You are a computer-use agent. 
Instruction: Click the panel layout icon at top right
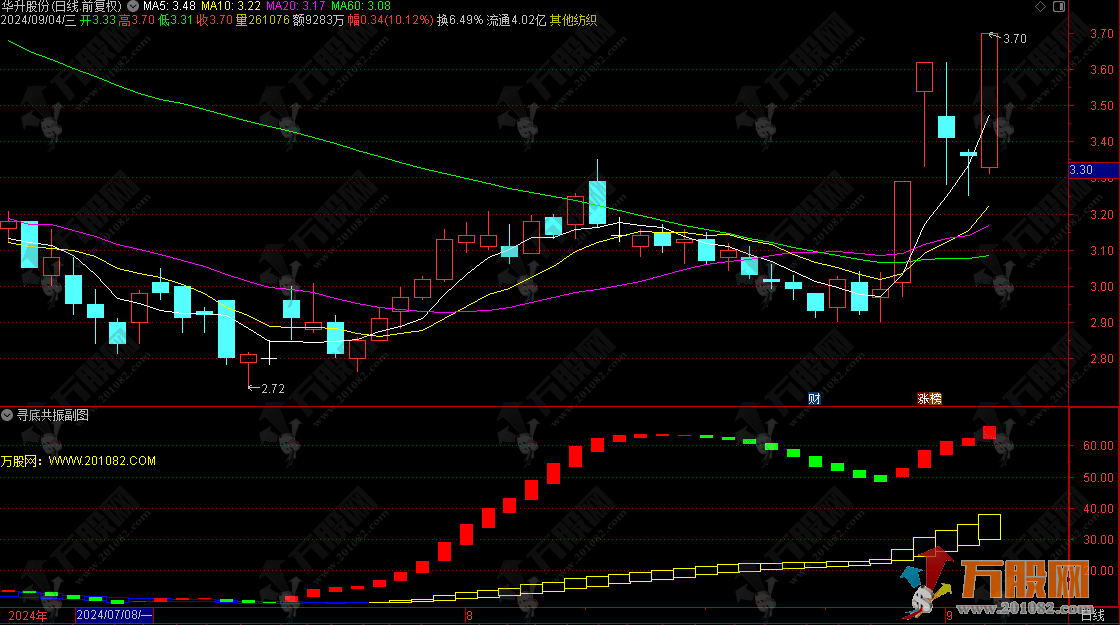pyautogui.click(x=1057, y=6)
